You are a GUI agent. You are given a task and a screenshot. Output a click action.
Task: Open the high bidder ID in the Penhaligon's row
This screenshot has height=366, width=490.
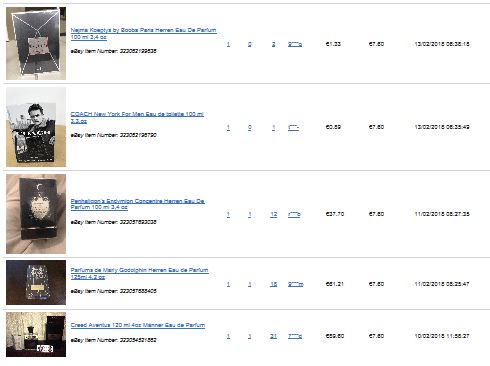pos(294,214)
